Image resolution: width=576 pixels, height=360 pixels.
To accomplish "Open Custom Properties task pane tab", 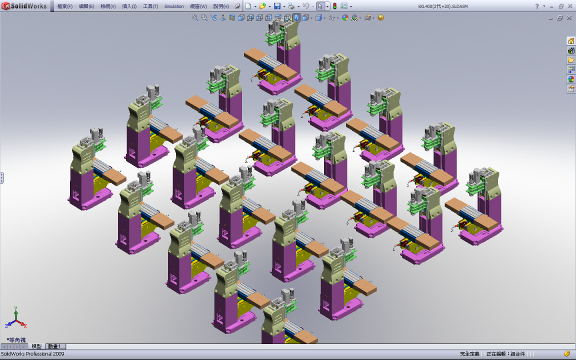I will coord(570,89).
